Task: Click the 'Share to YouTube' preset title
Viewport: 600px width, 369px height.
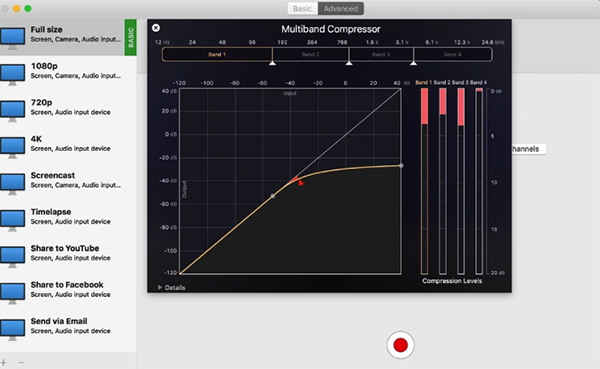Action: [65, 248]
